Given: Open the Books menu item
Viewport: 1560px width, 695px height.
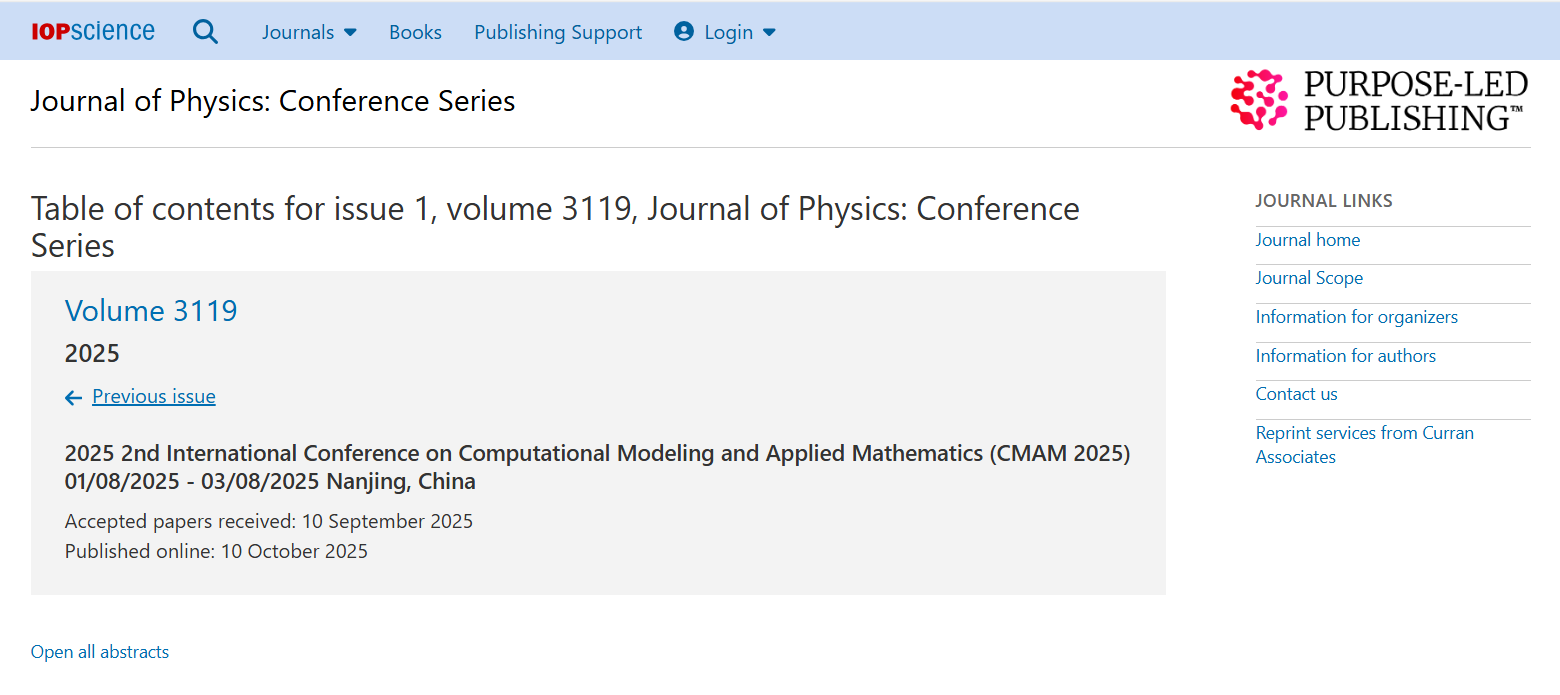Looking at the screenshot, I should click(415, 32).
